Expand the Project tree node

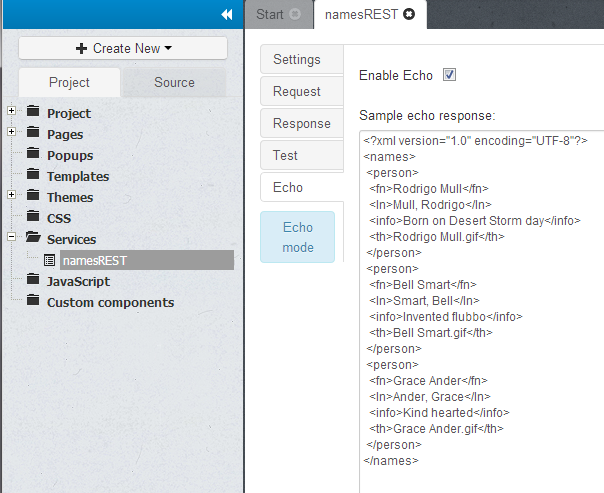[x=11, y=113]
